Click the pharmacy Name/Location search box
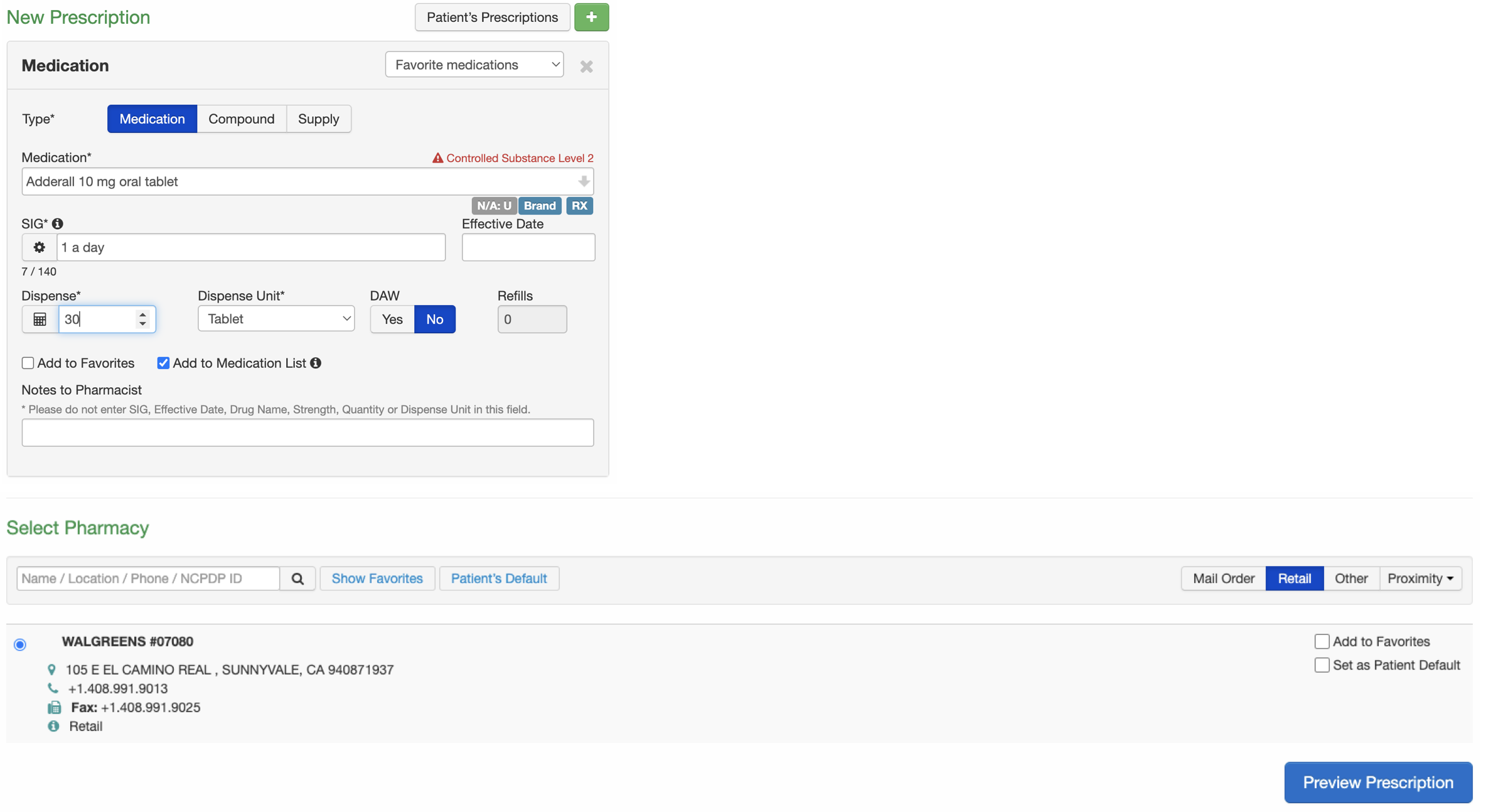1486x812 pixels. click(x=148, y=579)
